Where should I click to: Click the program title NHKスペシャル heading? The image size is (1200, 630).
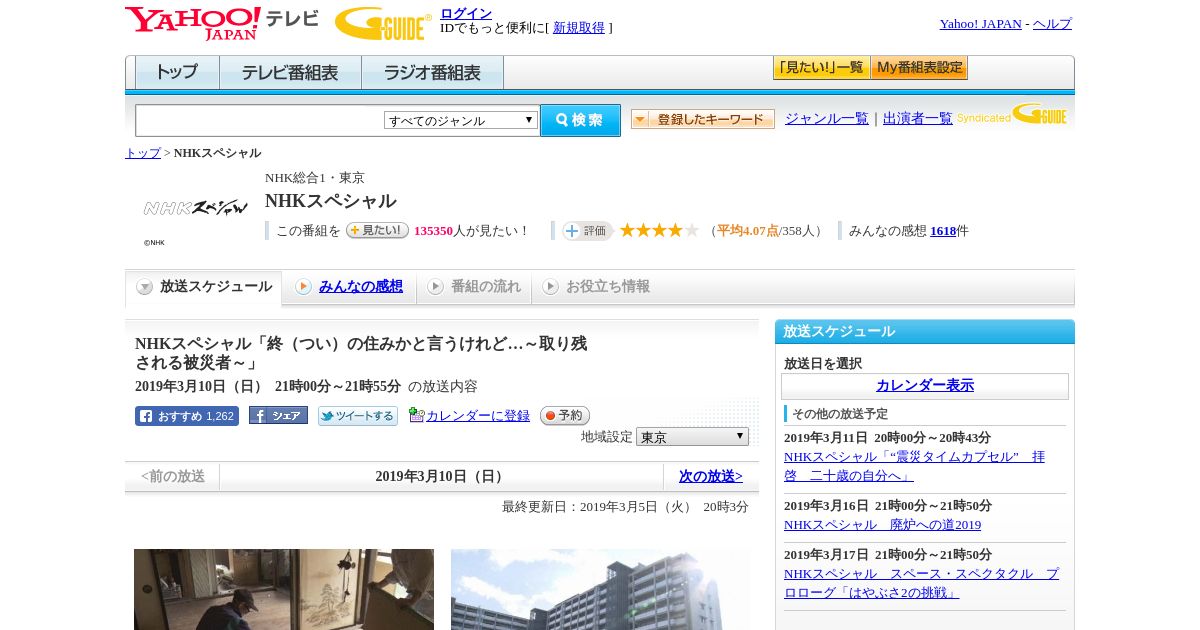pos(330,201)
